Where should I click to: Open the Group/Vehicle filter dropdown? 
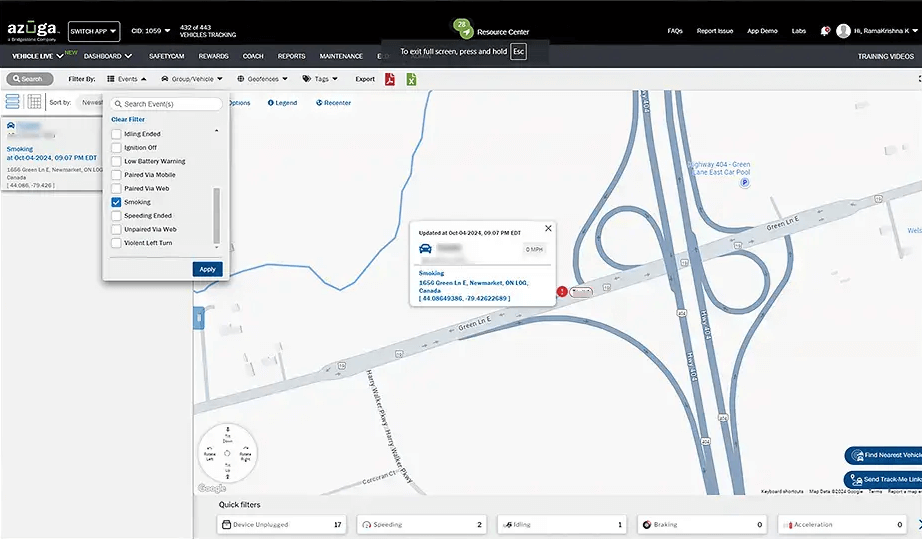point(192,79)
